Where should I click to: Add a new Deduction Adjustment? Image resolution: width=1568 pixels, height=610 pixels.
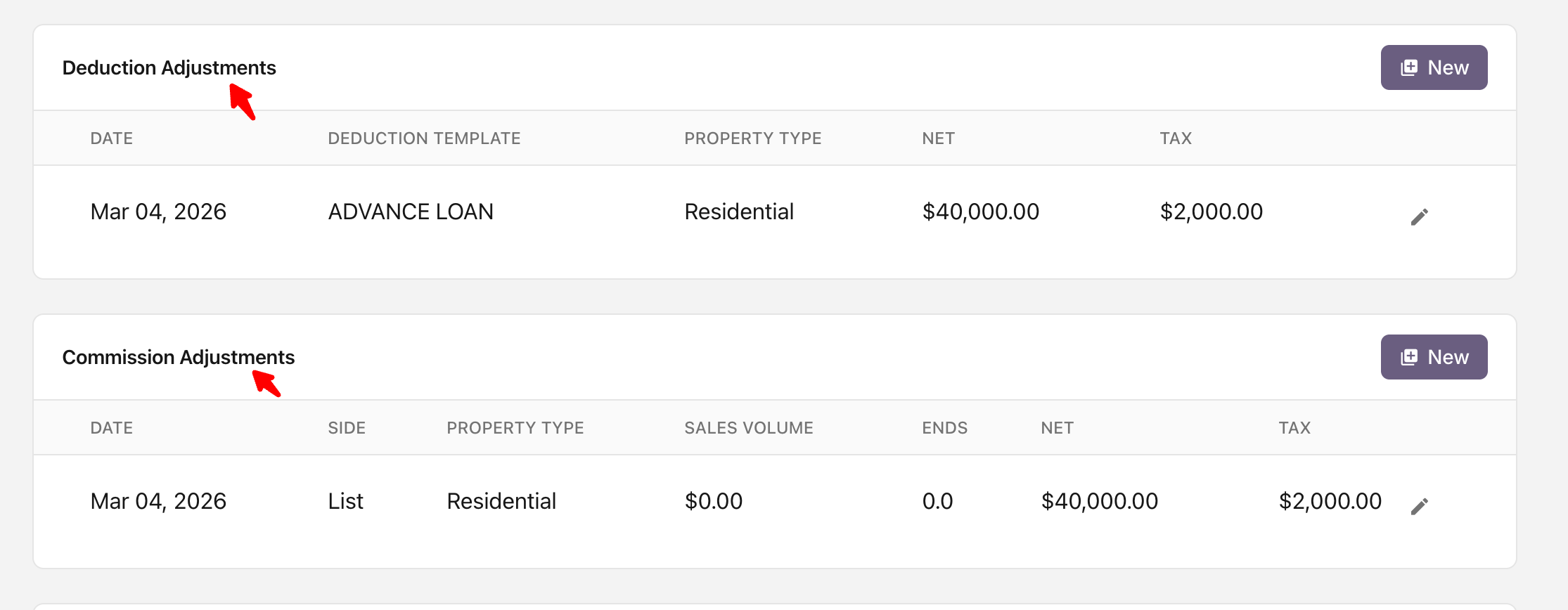[x=1434, y=67]
